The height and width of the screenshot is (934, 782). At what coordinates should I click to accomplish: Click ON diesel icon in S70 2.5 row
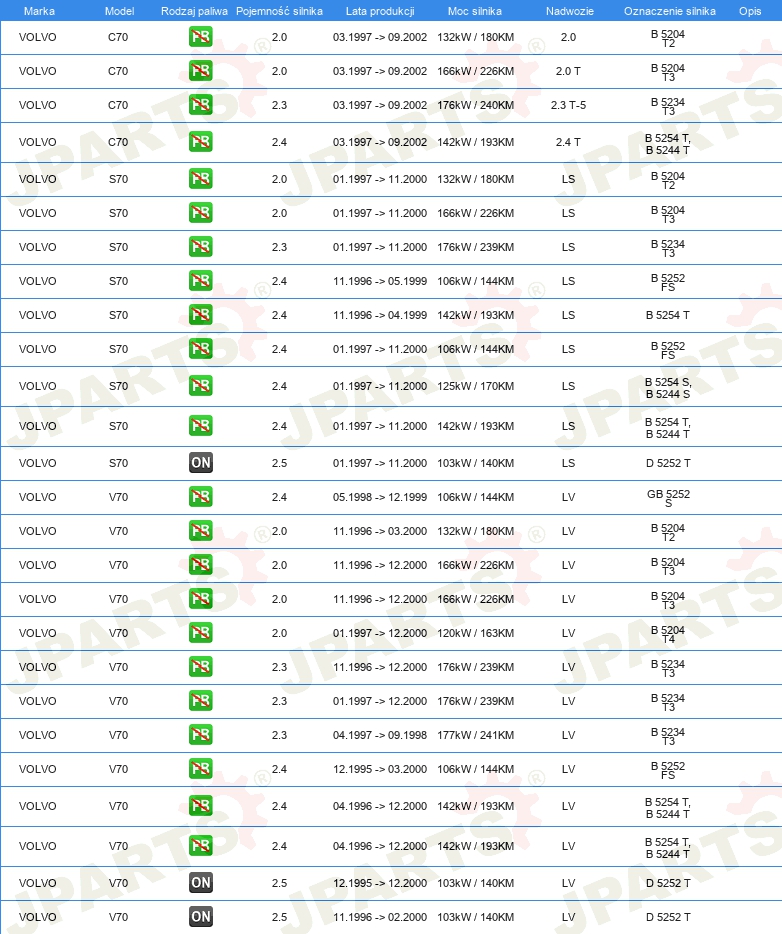(201, 463)
